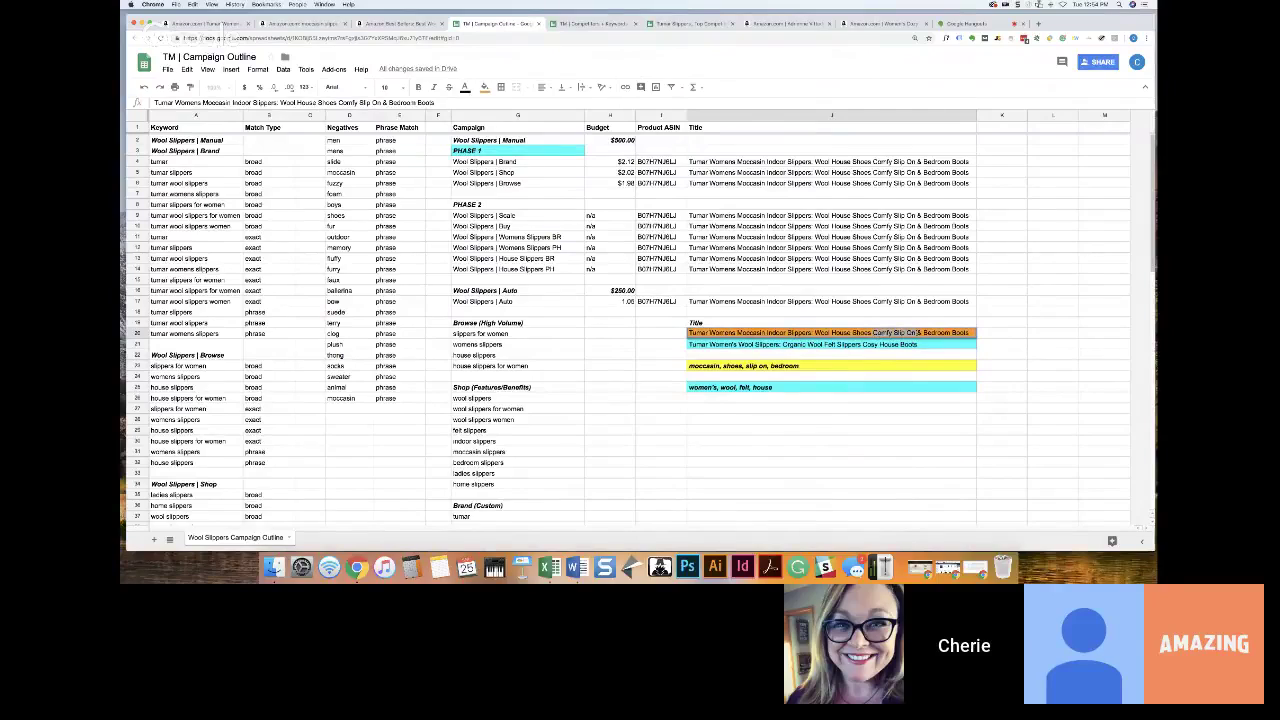The image size is (1280, 720).
Task: Open Google Sheets home via the green logo
Action: coord(144,62)
